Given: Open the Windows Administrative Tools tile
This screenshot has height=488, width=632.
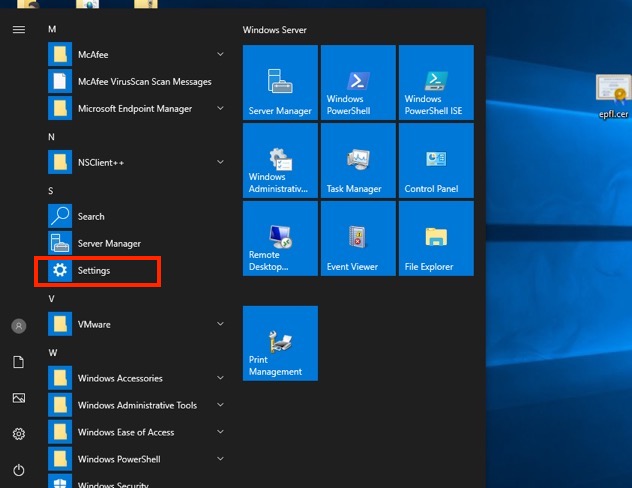Looking at the screenshot, I should [x=280, y=160].
